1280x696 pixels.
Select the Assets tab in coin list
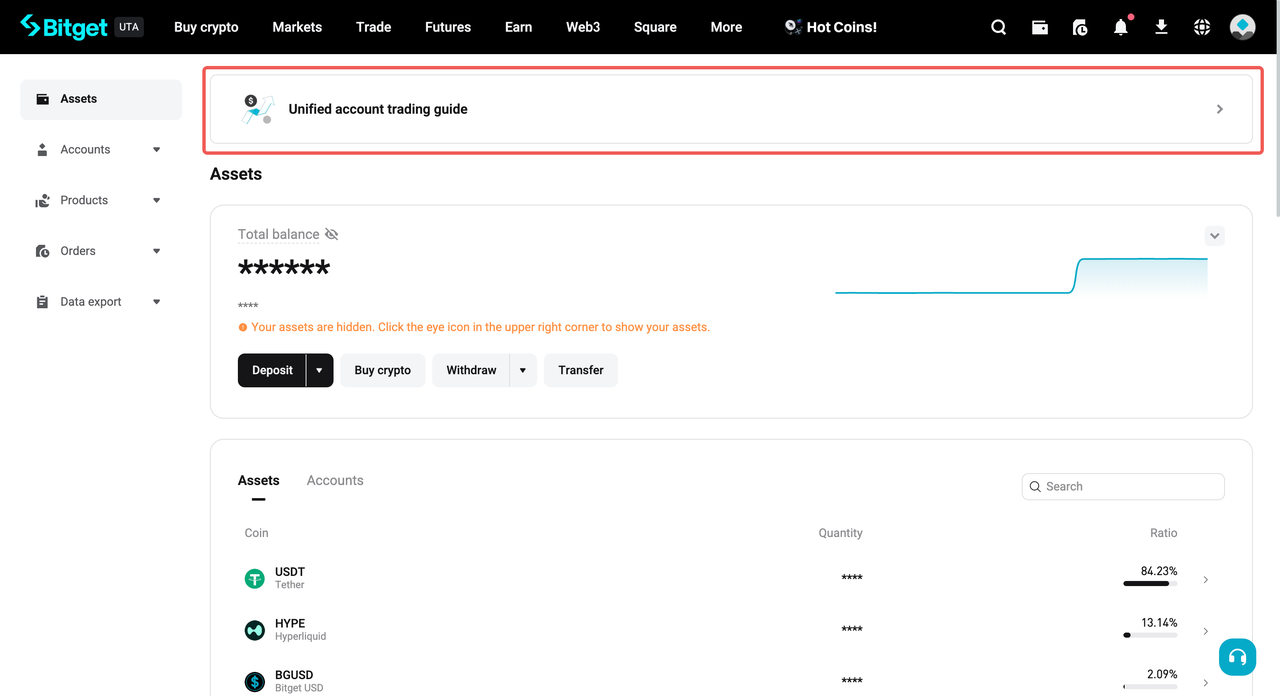click(259, 481)
